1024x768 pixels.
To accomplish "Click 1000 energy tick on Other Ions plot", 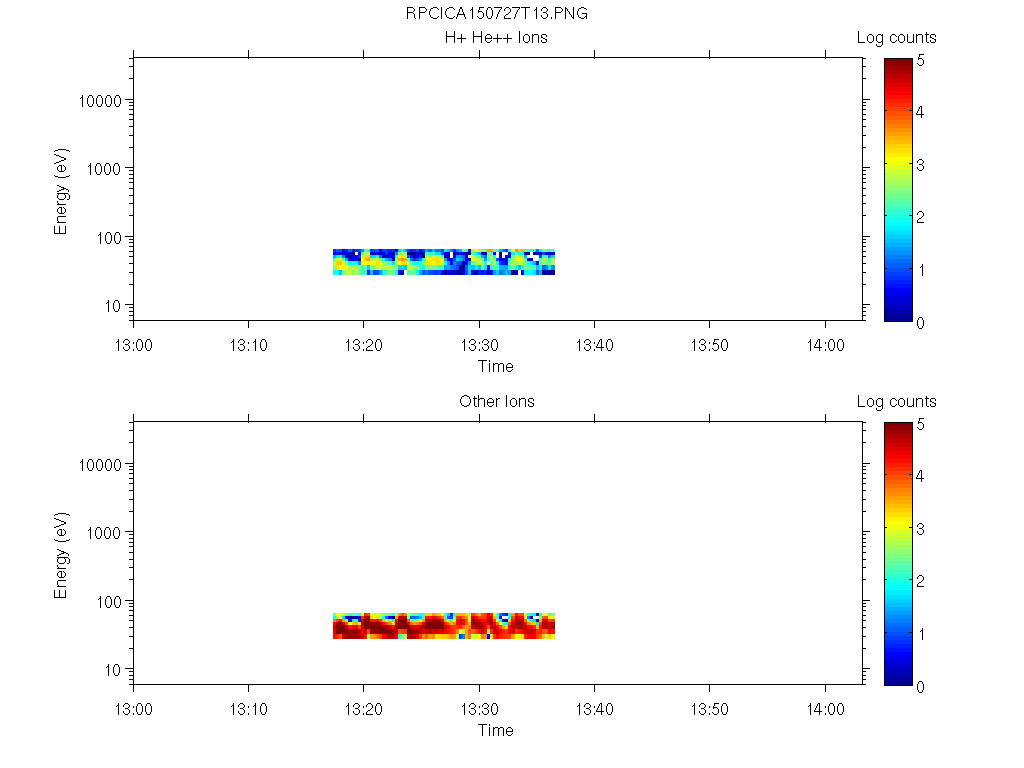I will 104,533.
